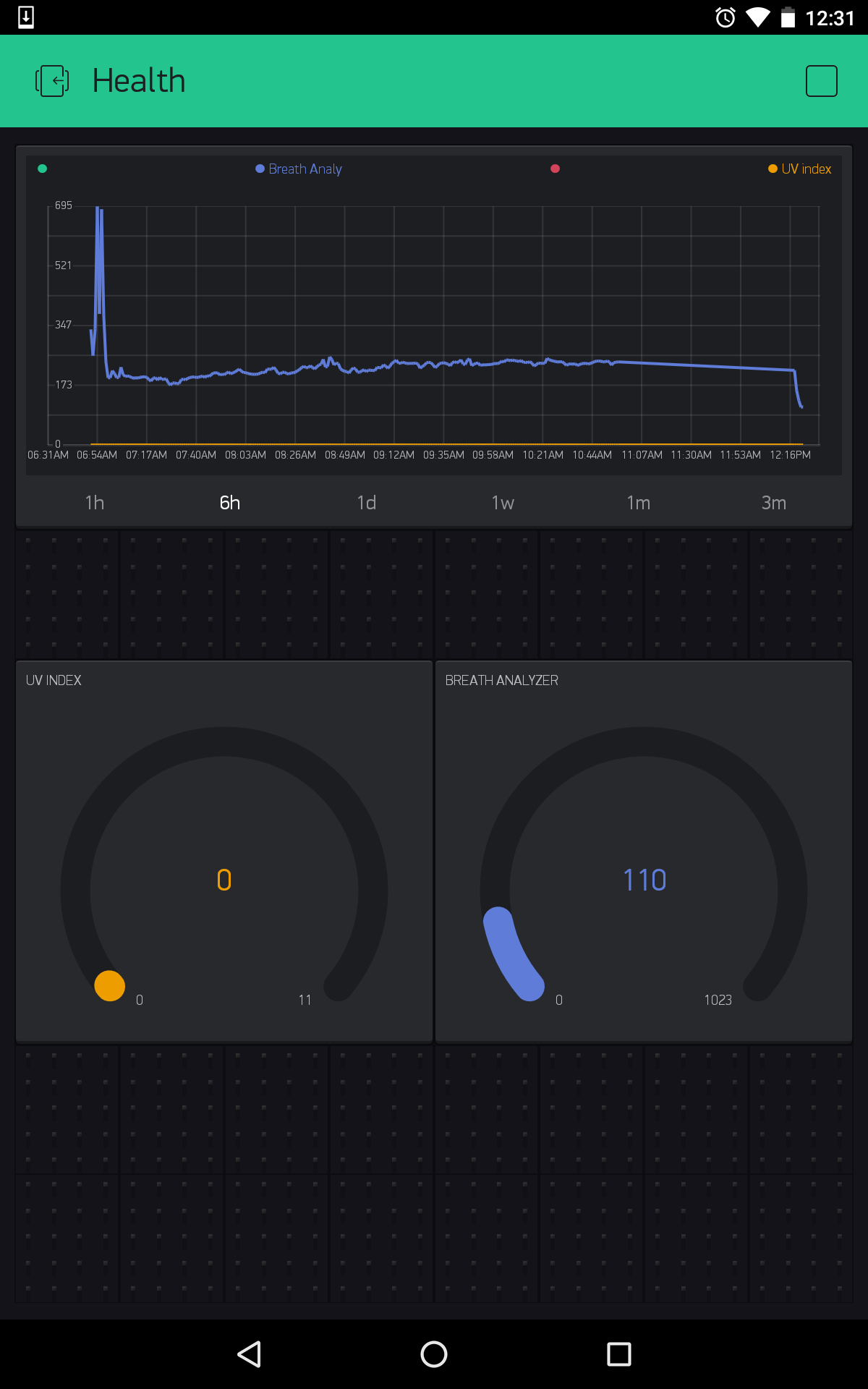Tap the stop square button in header

click(x=822, y=80)
